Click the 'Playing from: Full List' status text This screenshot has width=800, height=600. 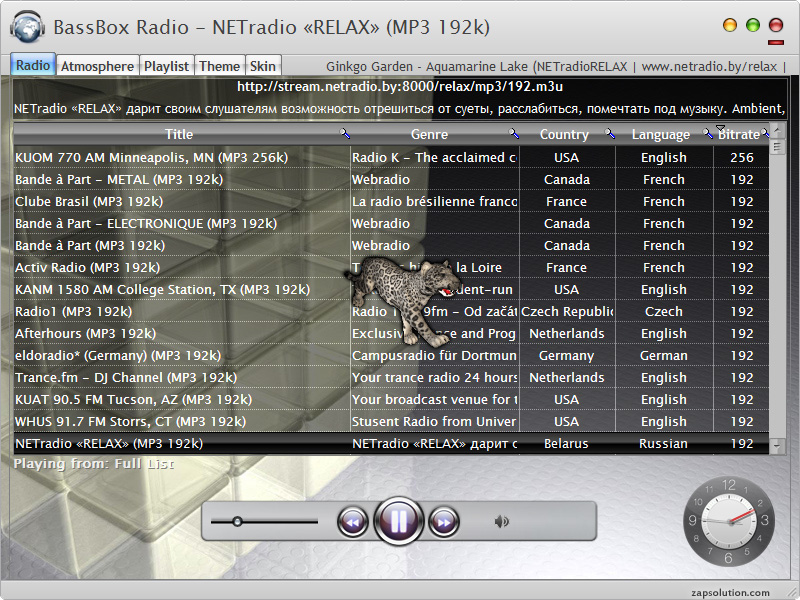(x=94, y=464)
